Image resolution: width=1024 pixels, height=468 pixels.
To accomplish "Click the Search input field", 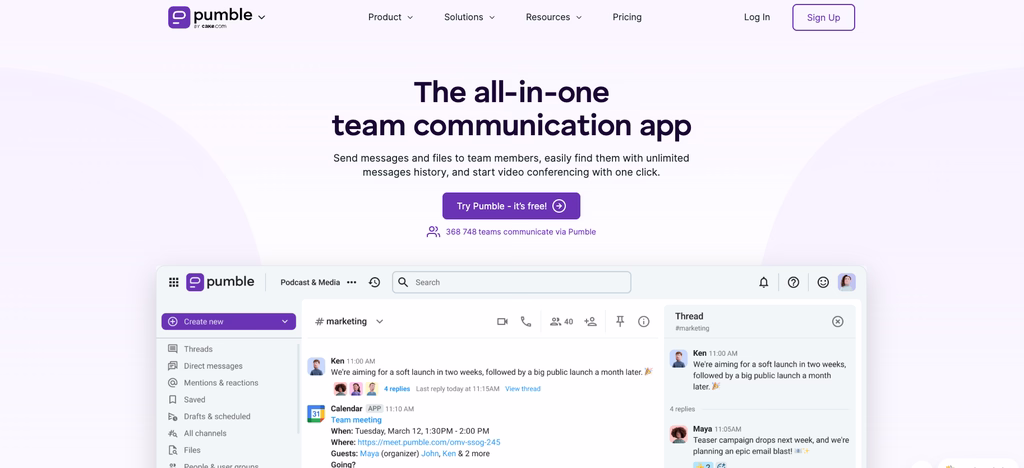I will [511, 283].
